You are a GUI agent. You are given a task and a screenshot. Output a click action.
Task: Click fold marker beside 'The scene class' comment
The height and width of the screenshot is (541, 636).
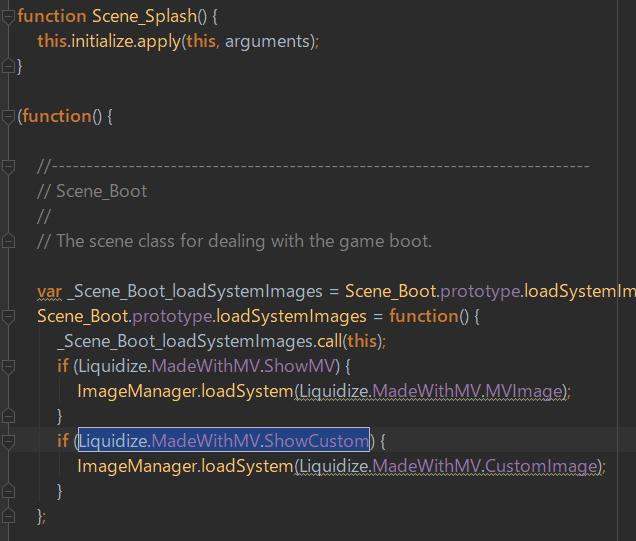coord(8,241)
